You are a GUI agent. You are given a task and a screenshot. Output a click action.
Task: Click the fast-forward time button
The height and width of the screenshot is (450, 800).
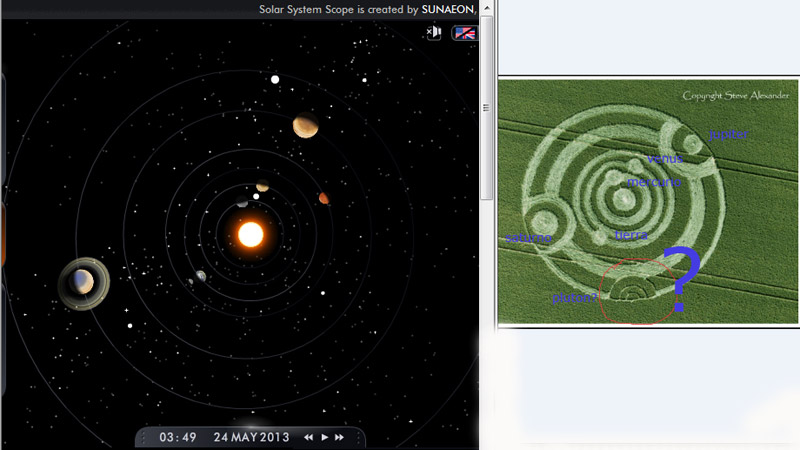340,438
